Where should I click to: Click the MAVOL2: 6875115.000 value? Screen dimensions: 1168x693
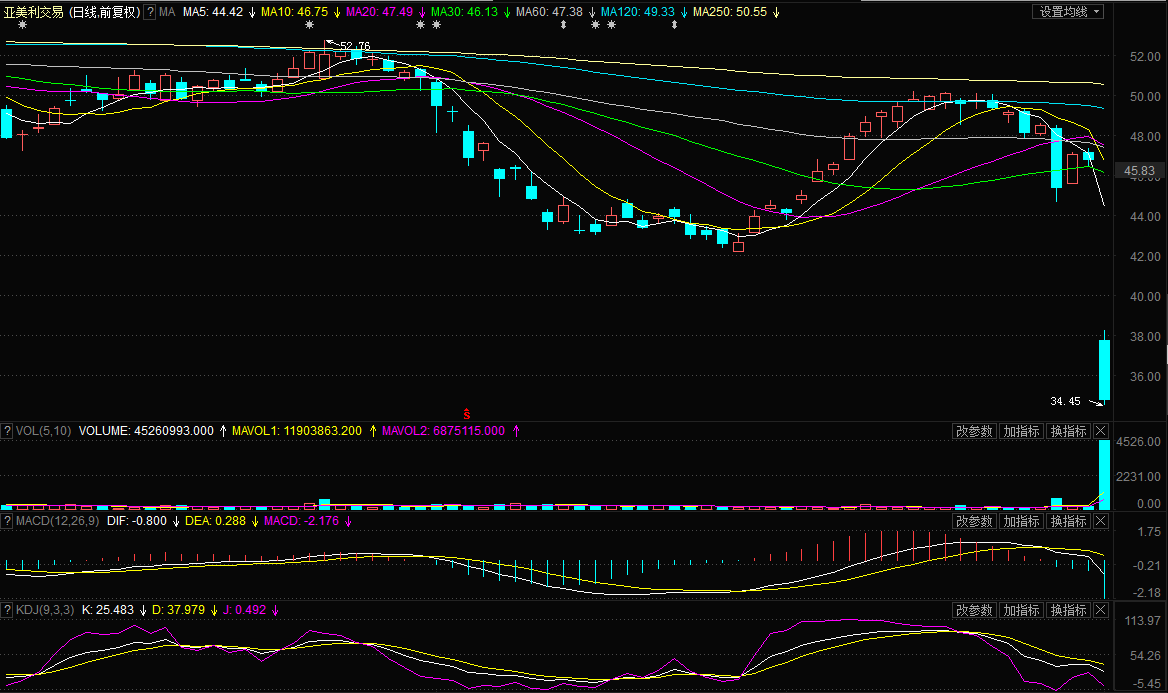pos(443,431)
